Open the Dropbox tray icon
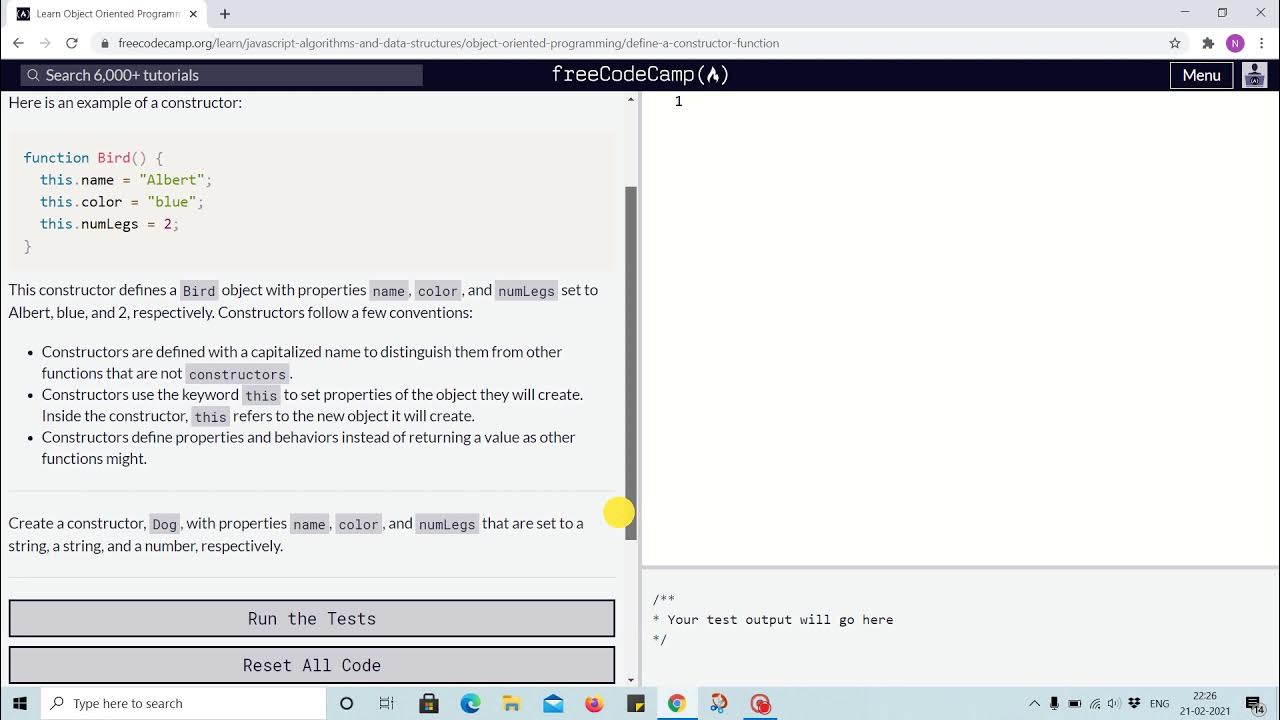Viewport: 1280px width, 720px height. point(1133,703)
